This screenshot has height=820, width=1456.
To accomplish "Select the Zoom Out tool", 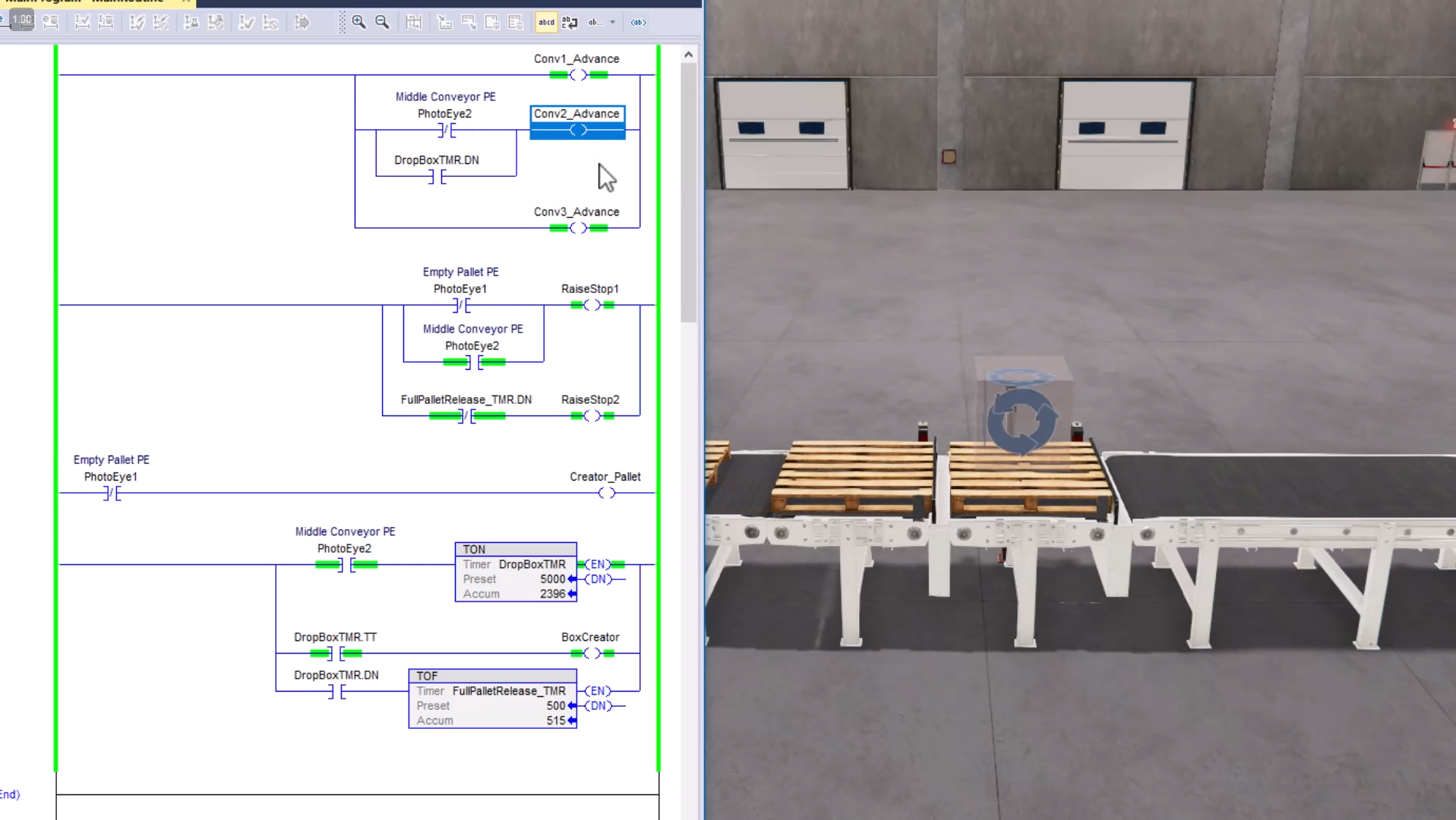I will pos(382,22).
